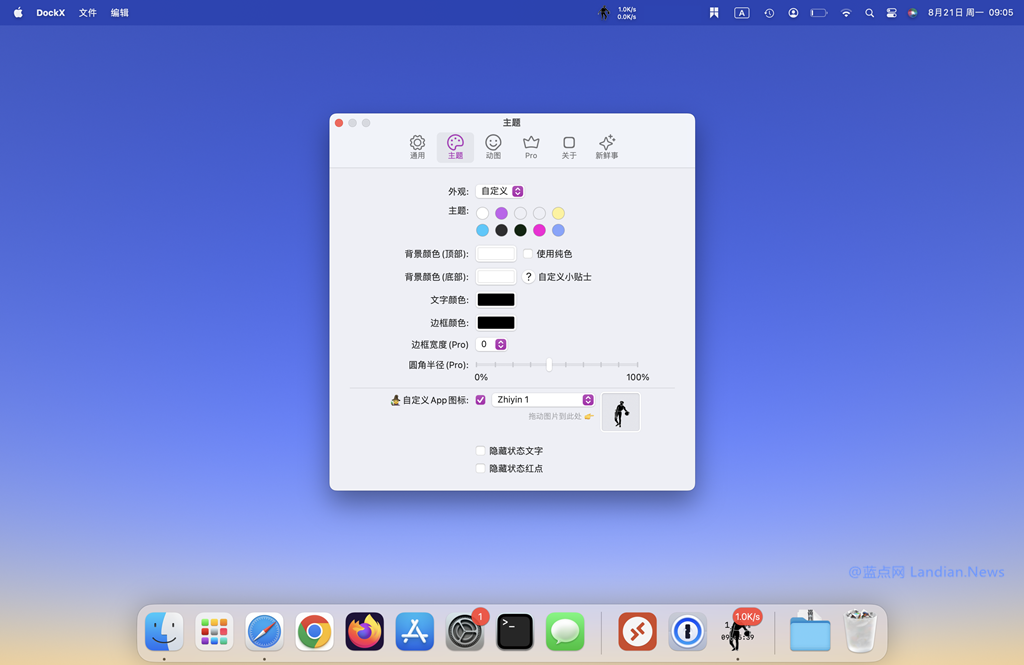Enable the 隐藏状态红点 checkbox
The height and width of the screenshot is (665, 1024).
481,468
